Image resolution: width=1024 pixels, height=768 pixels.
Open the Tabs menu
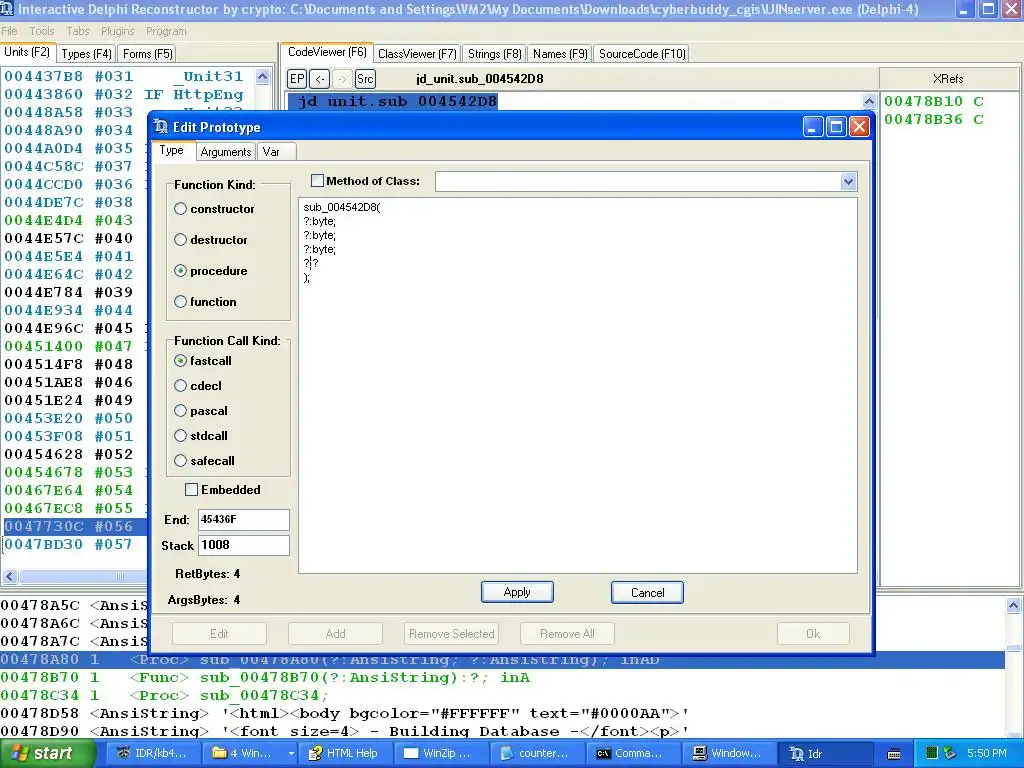(78, 31)
